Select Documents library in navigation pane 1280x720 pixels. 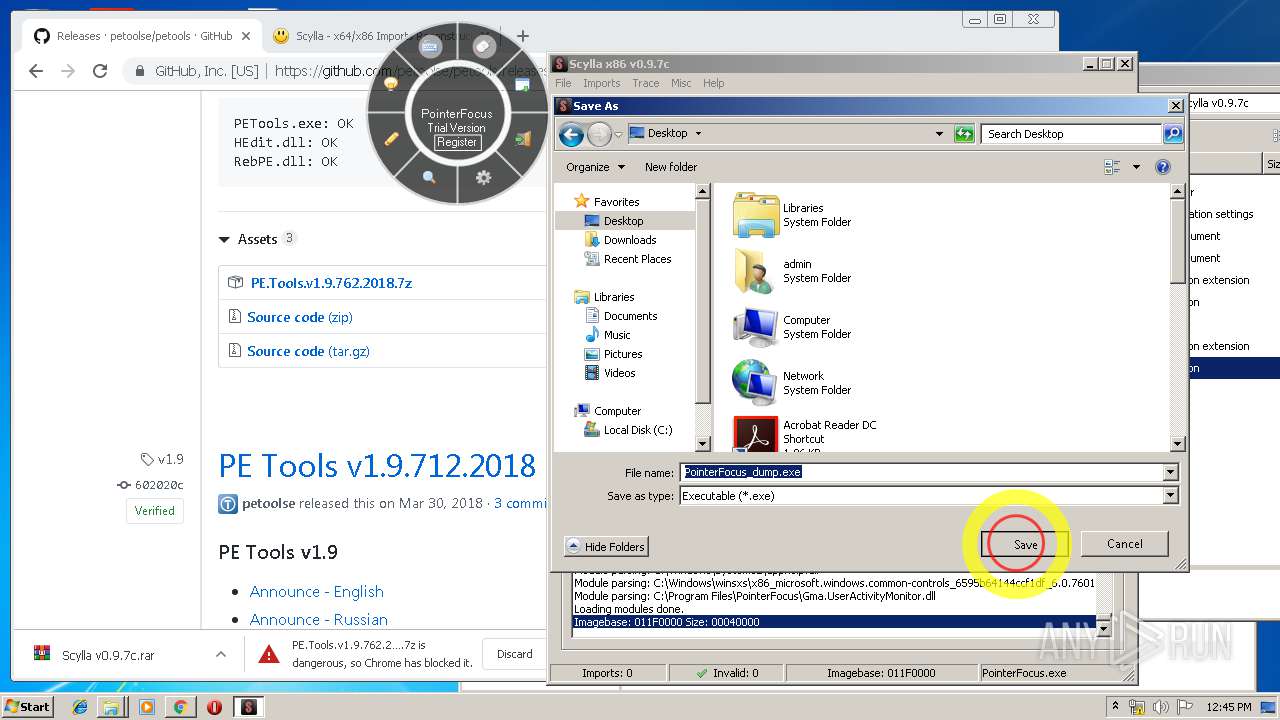[620, 316]
